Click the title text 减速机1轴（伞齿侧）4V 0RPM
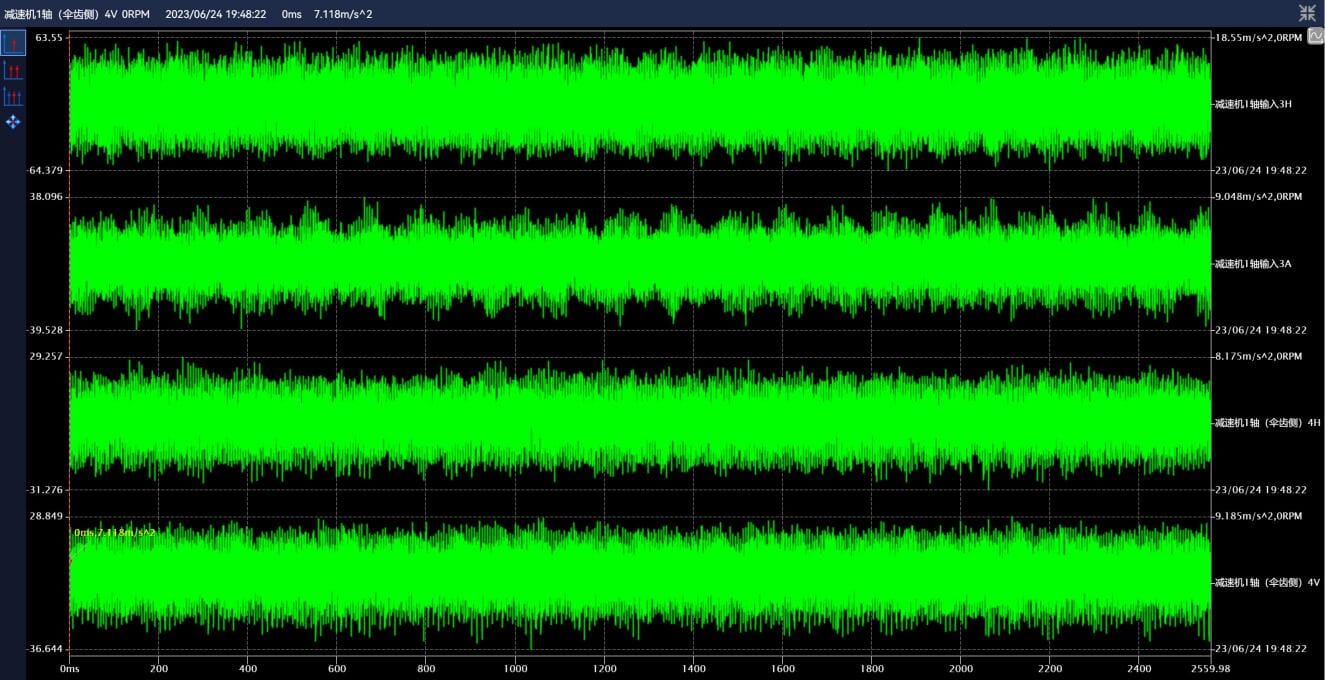 [x=77, y=14]
